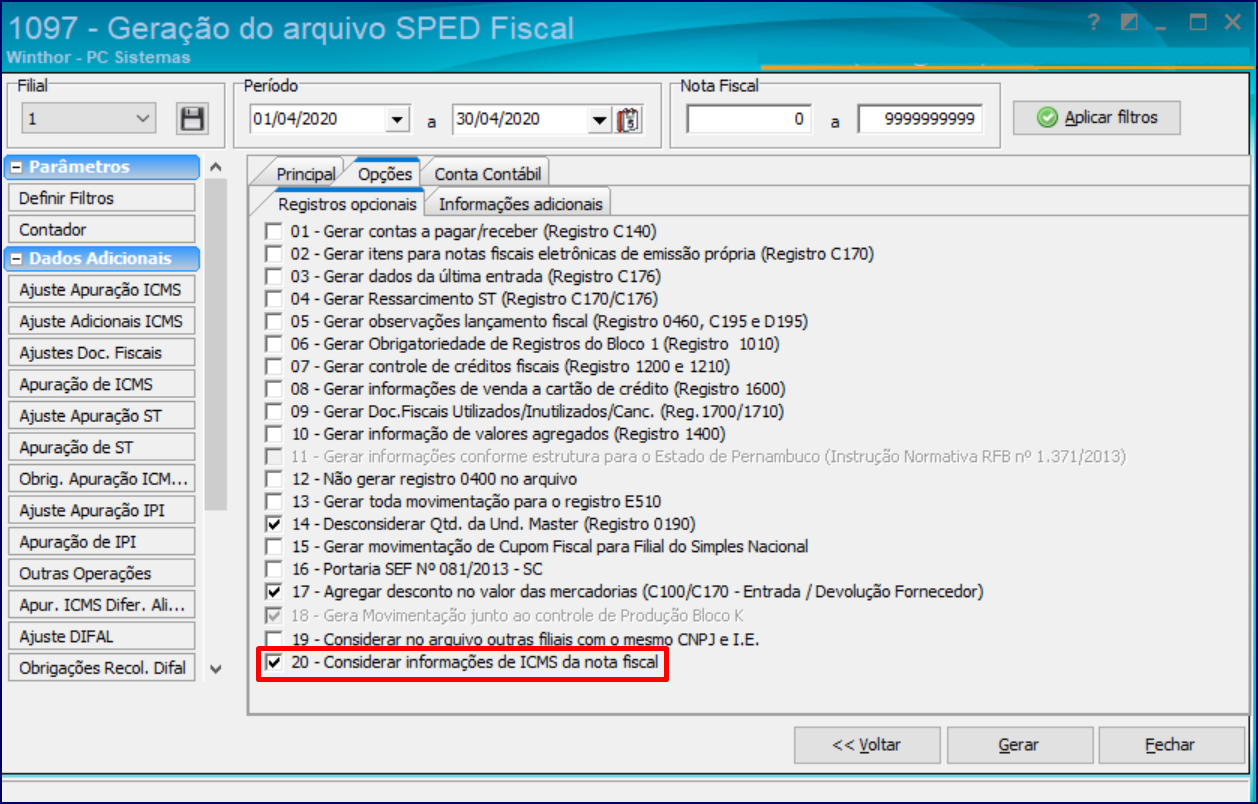Open Ajuste DIFAL
Image resolution: width=1258 pixels, height=804 pixels.
101,636
